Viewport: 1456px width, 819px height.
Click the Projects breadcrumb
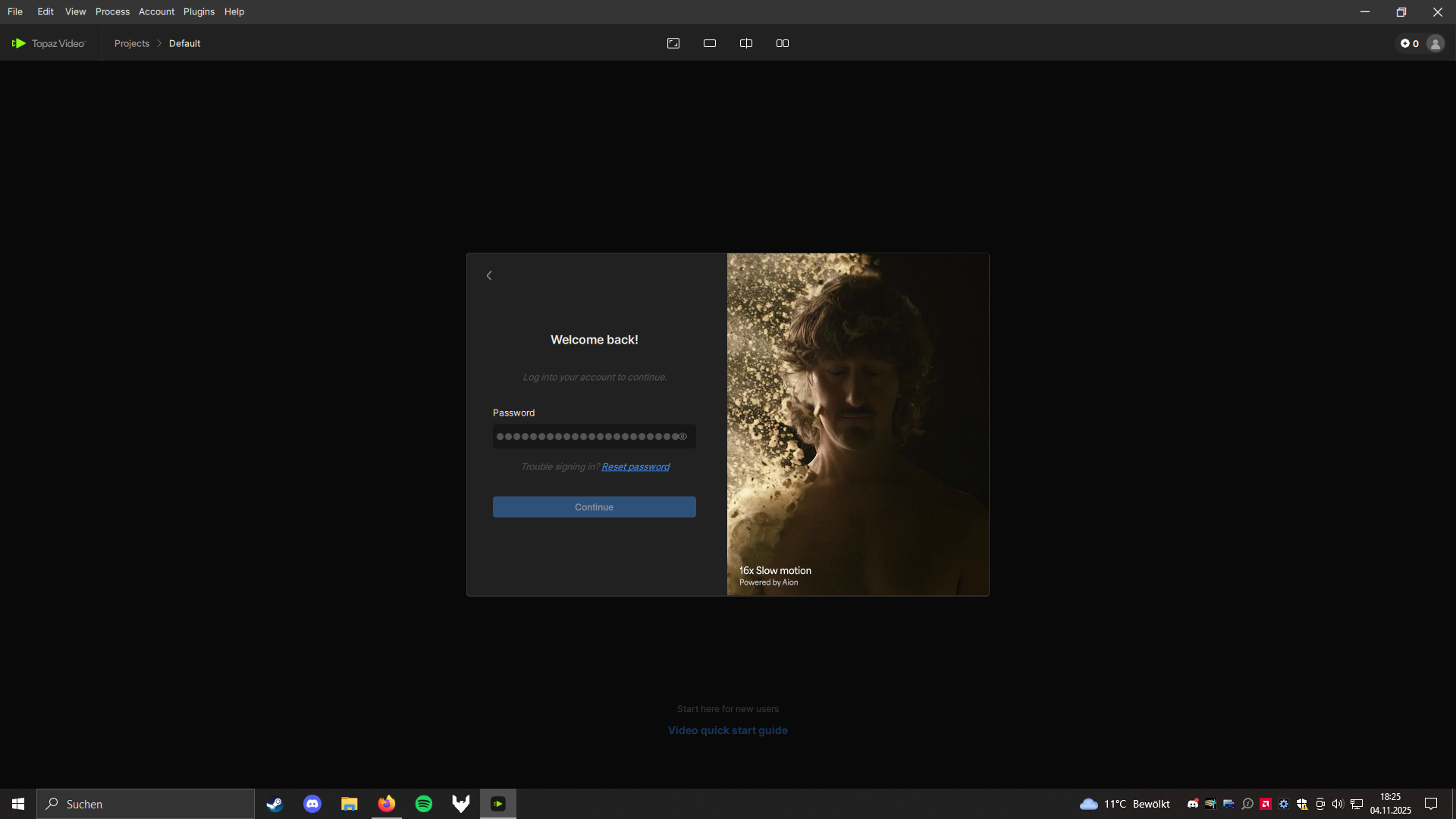(x=132, y=43)
